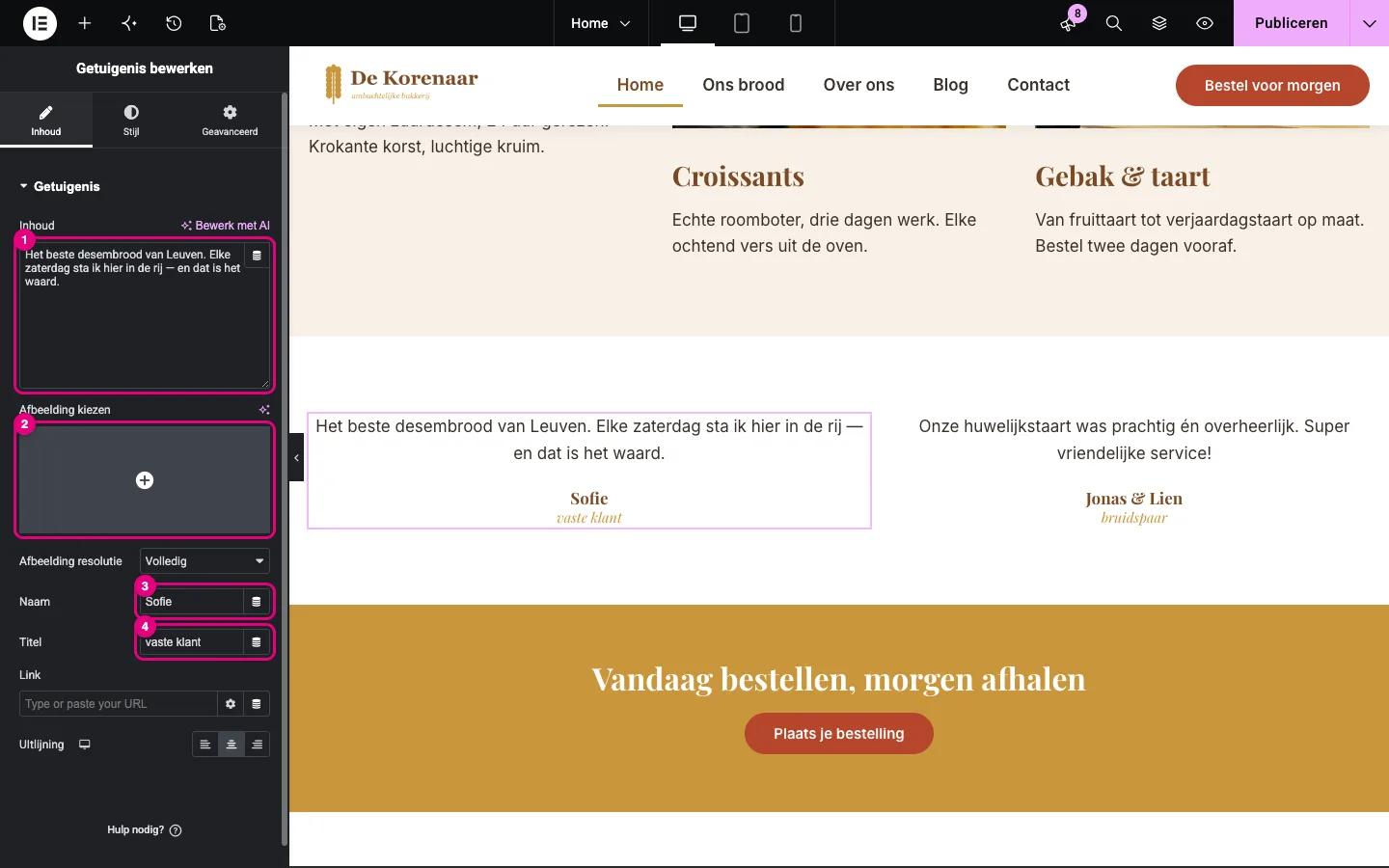Click Bewerk met AI link
The image size is (1389, 868).
(226, 226)
